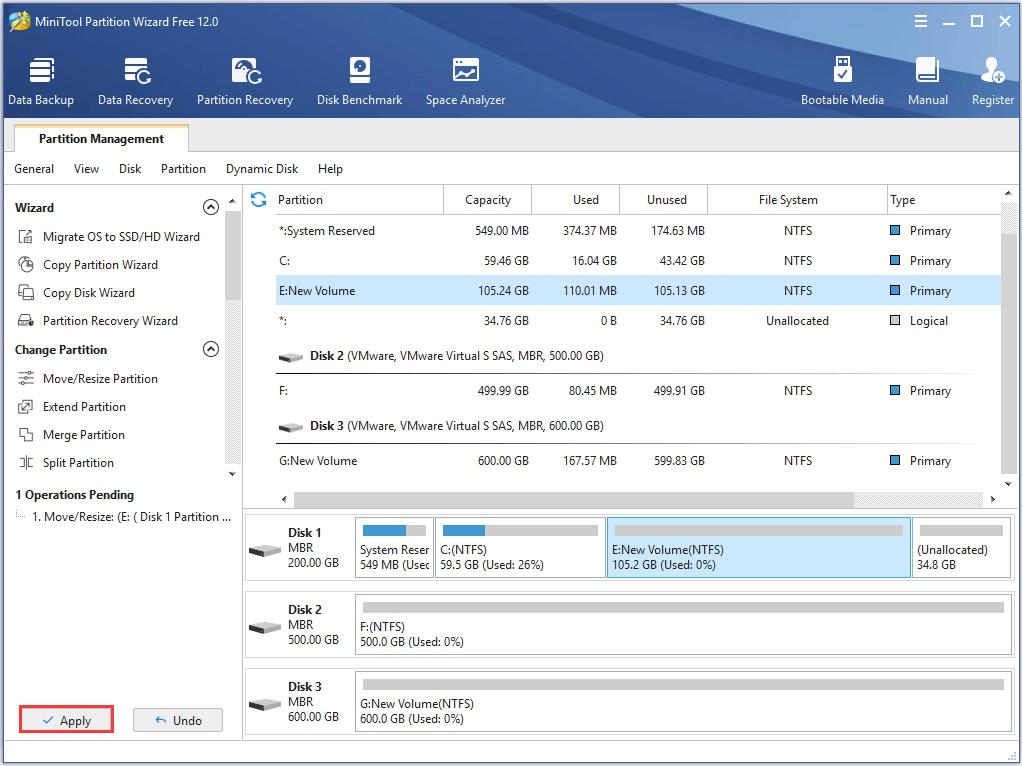Create Bootable Media

coord(842,81)
